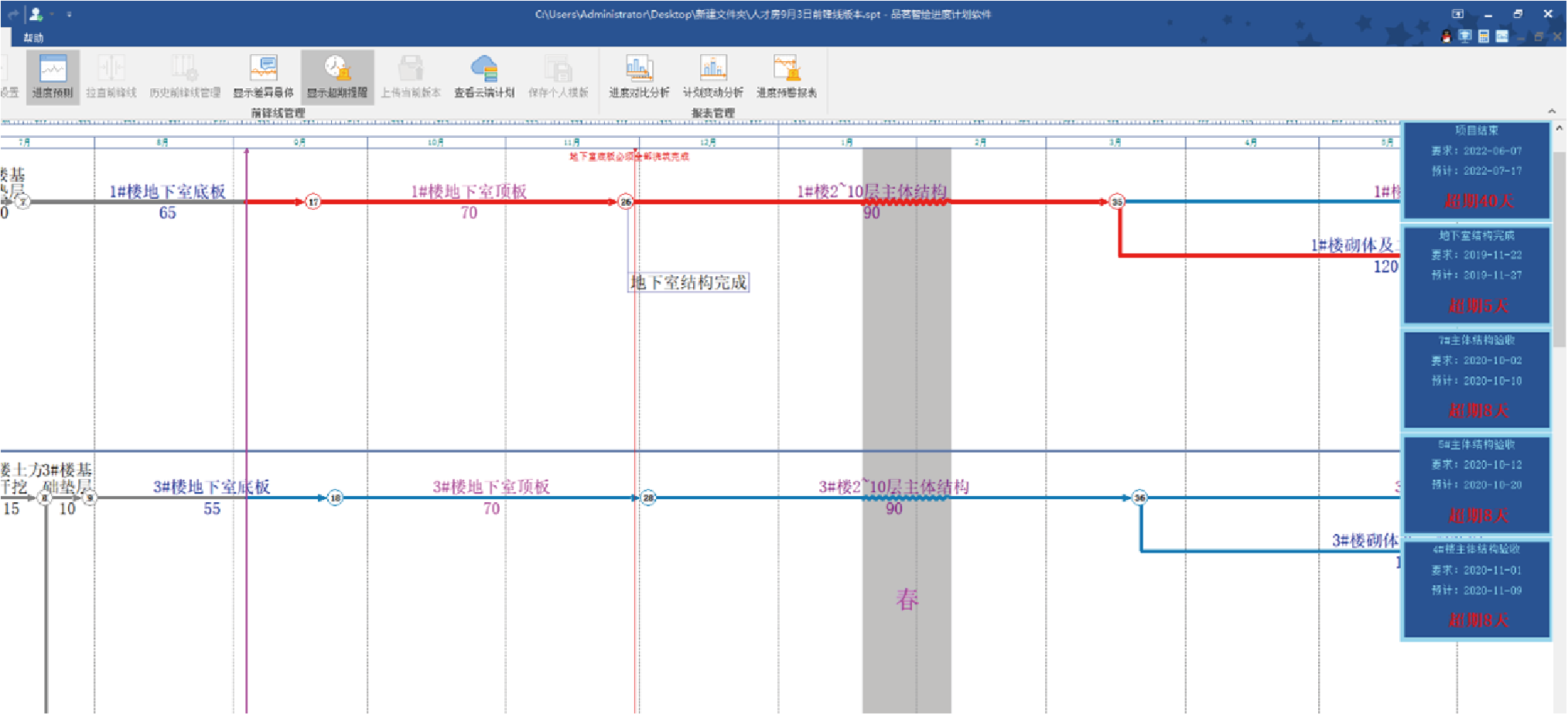Toggle the 显示超期提醒 overdue reminder button
The image size is (1568, 715).
pyautogui.click(x=337, y=77)
